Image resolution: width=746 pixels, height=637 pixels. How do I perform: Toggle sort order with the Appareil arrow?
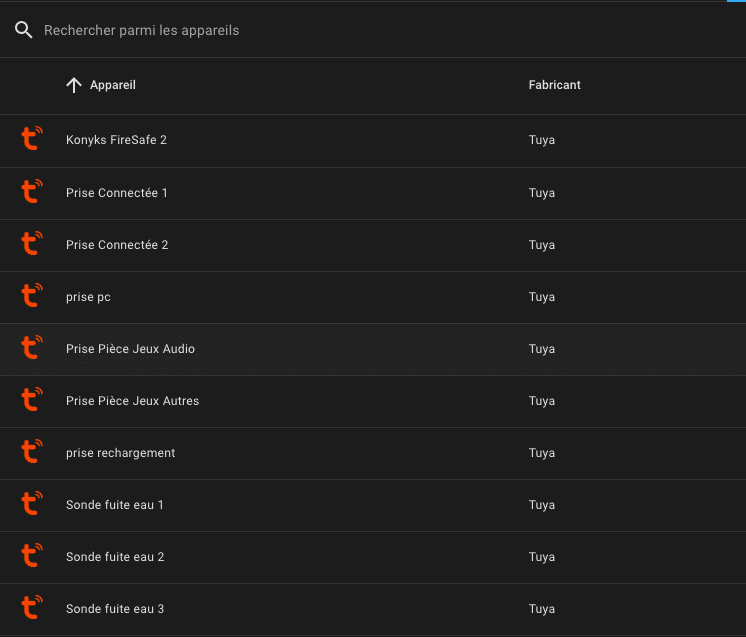click(74, 85)
